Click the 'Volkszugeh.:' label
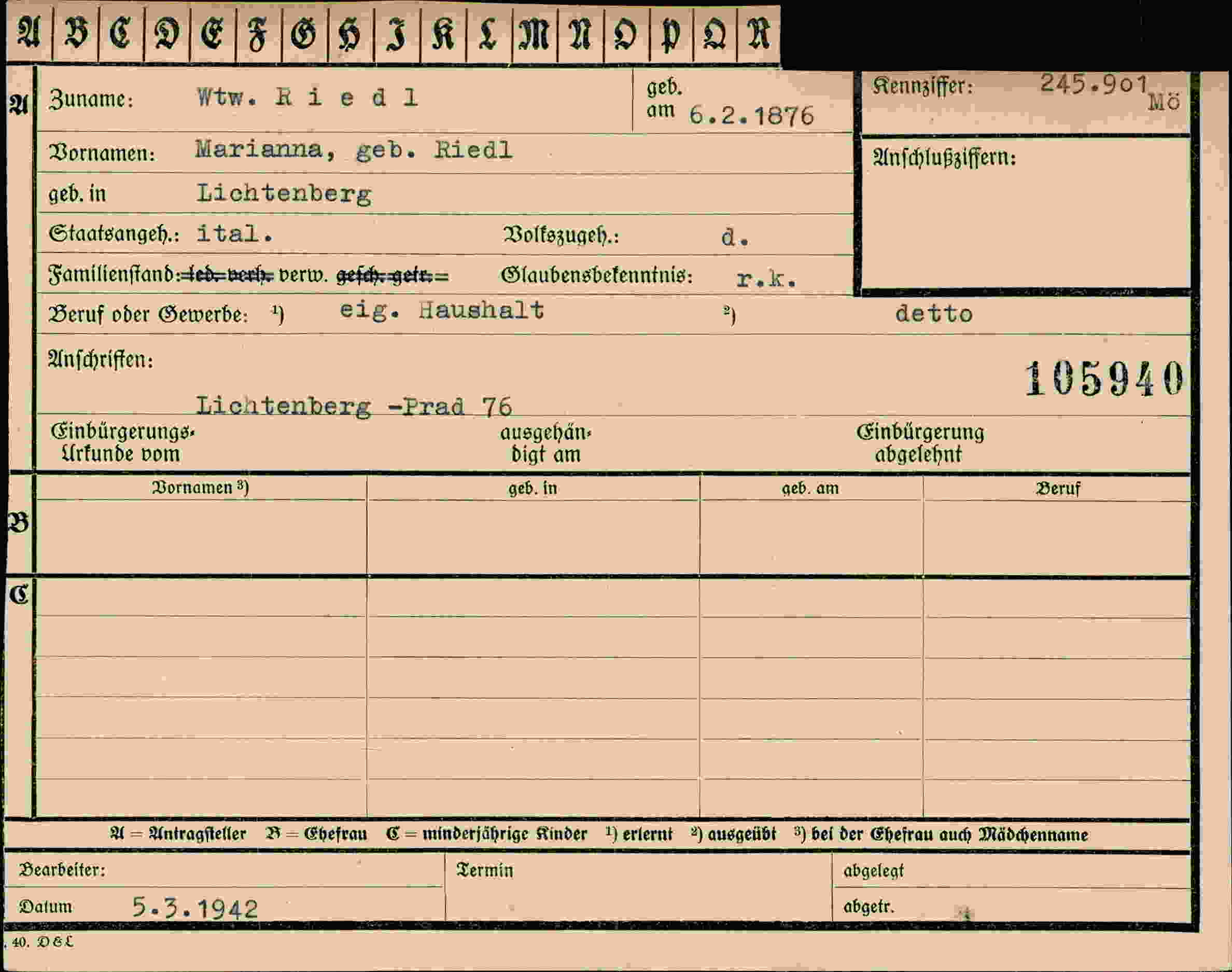 click(562, 235)
